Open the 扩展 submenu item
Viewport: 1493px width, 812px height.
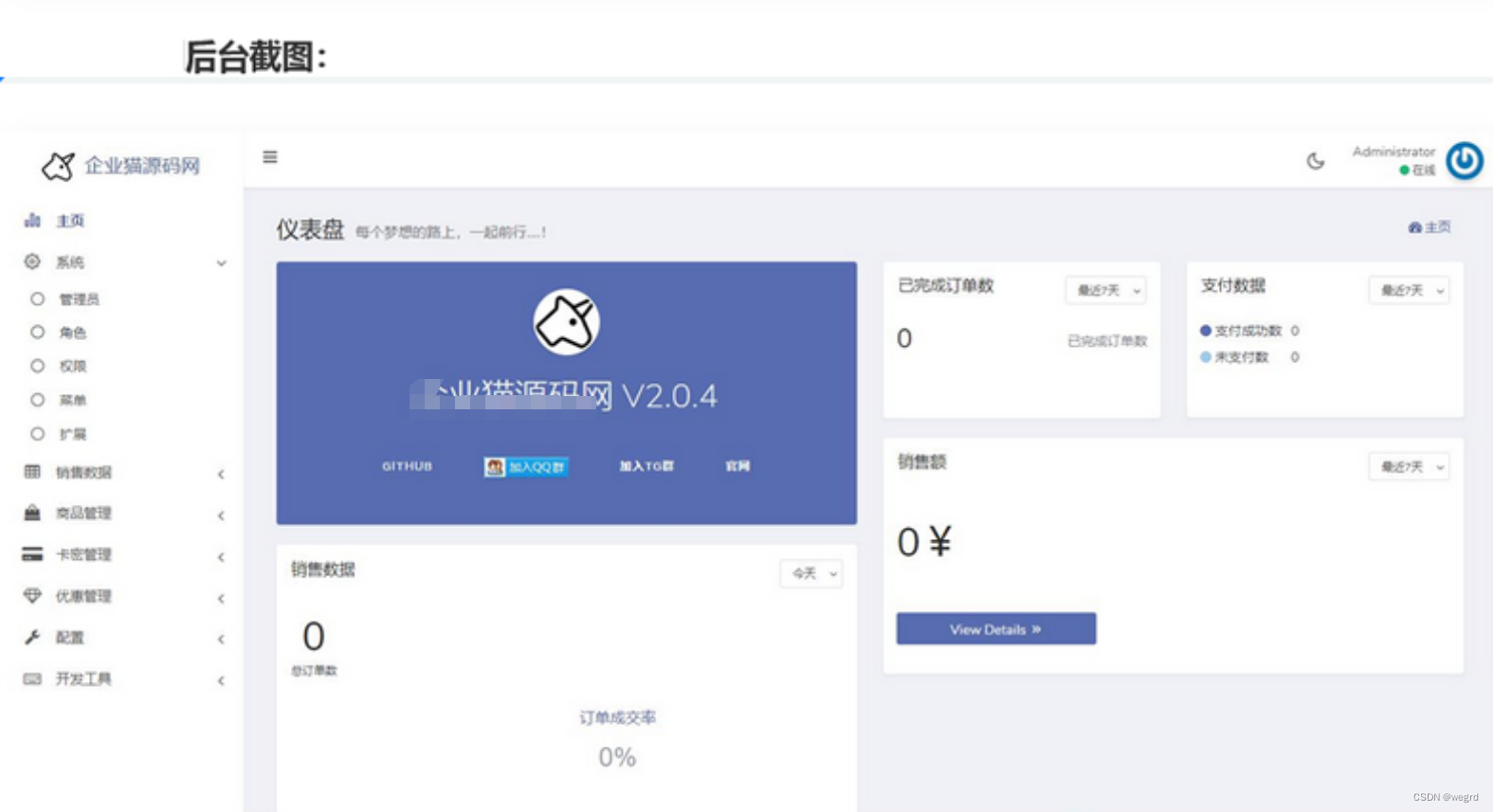[73, 434]
